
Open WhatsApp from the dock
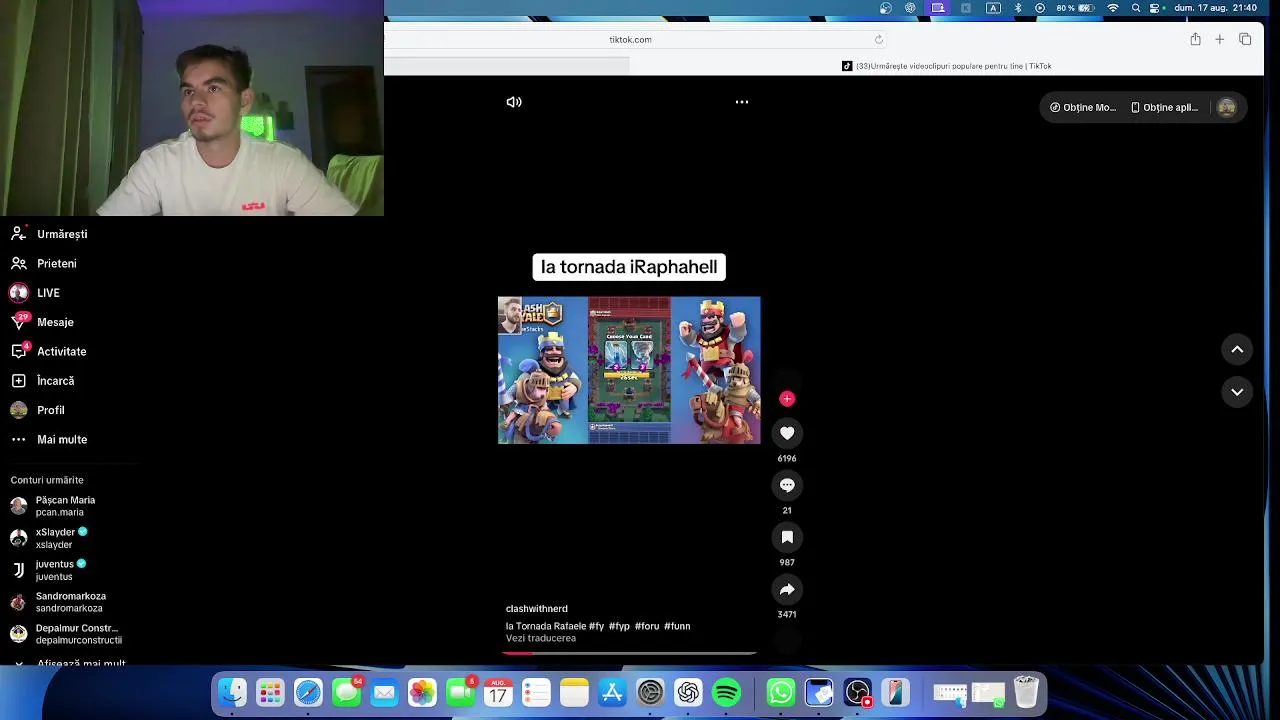781,692
